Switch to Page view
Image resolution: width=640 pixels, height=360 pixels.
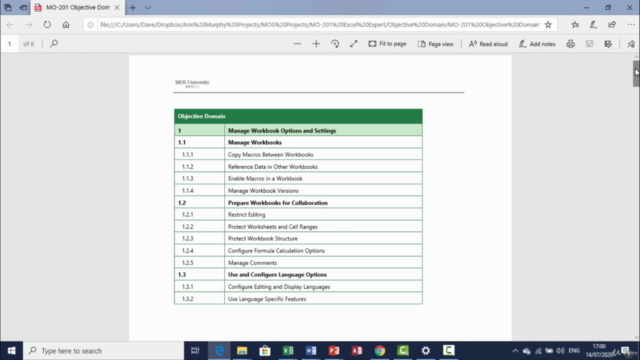coord(436,44)
